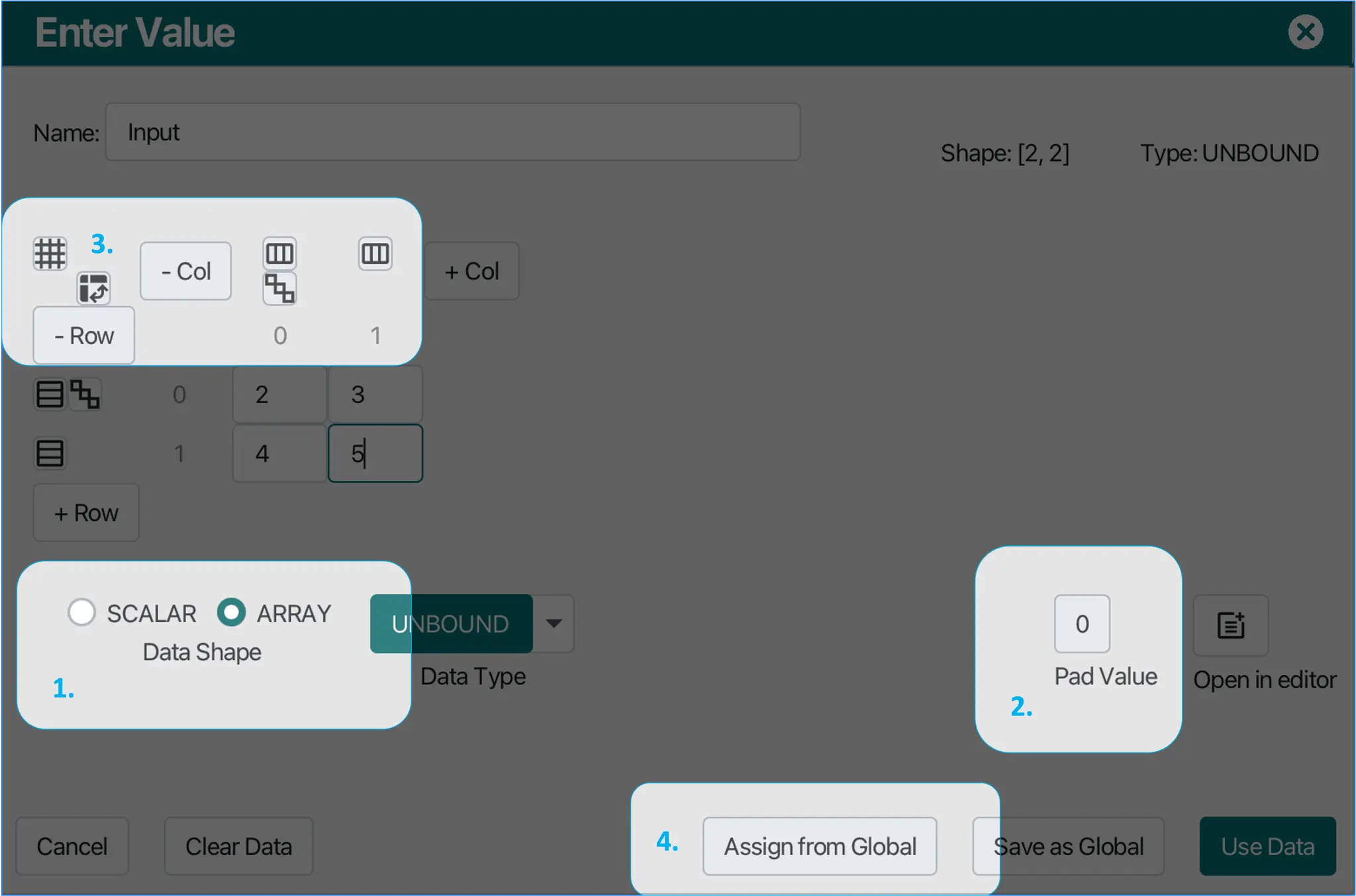Viewport: 1356px width, 896px height.
Task: Click cell containing 4
Action: pyautogui.click(x=279, y=453)
